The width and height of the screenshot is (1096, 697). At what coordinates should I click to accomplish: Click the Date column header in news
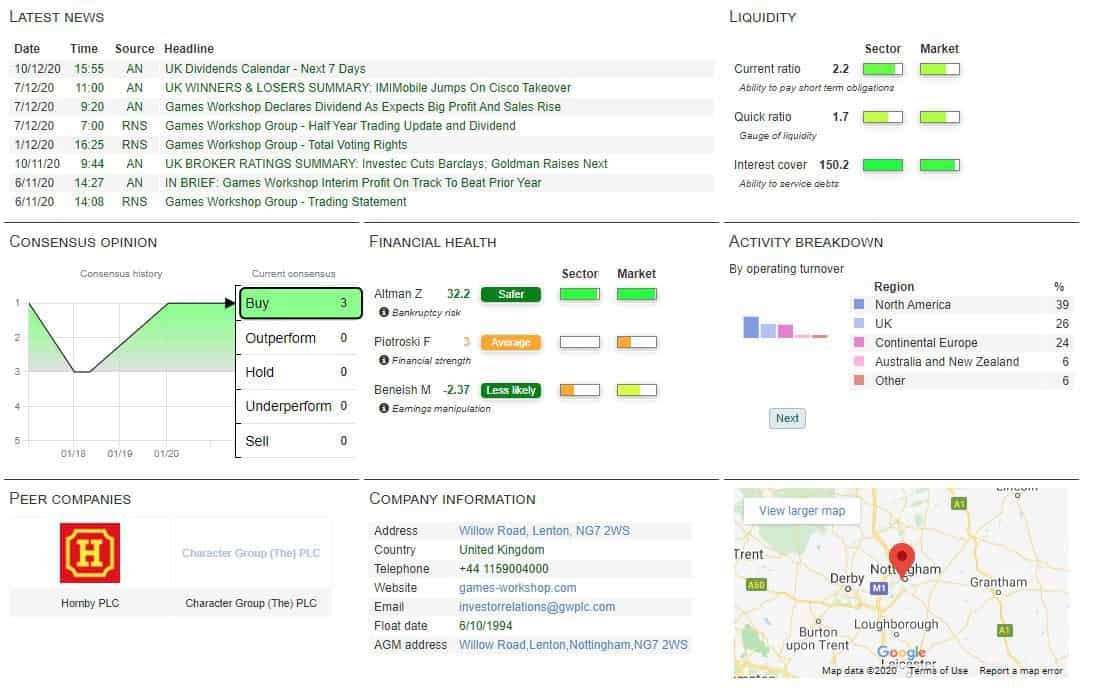click(x=27, y=49)
